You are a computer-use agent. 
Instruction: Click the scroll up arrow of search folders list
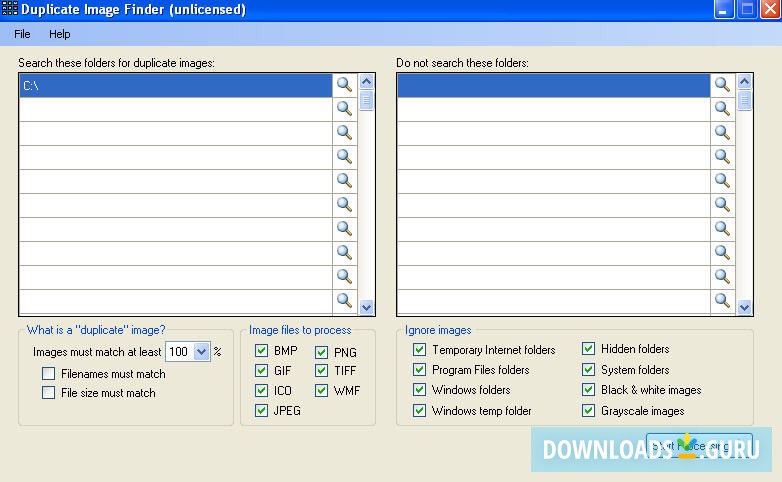tap(366, 81)
